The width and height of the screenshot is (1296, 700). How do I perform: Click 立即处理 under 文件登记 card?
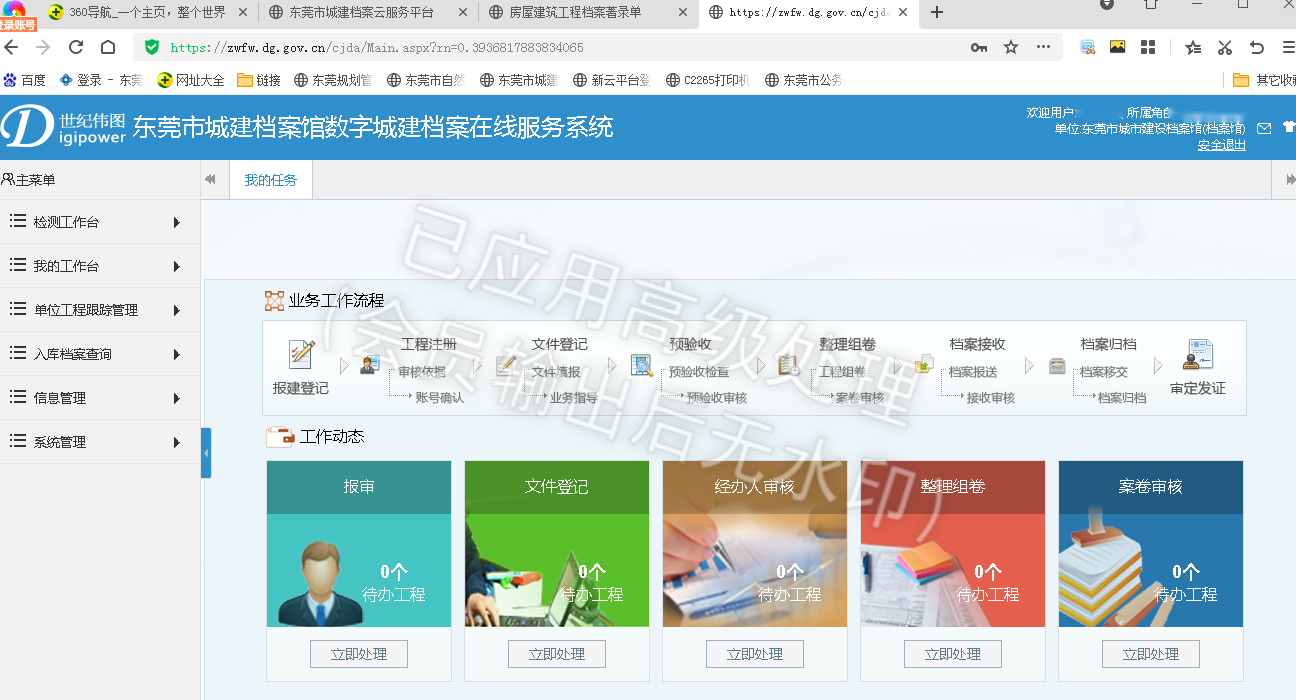pyautogui.click(x=557, y=654)
